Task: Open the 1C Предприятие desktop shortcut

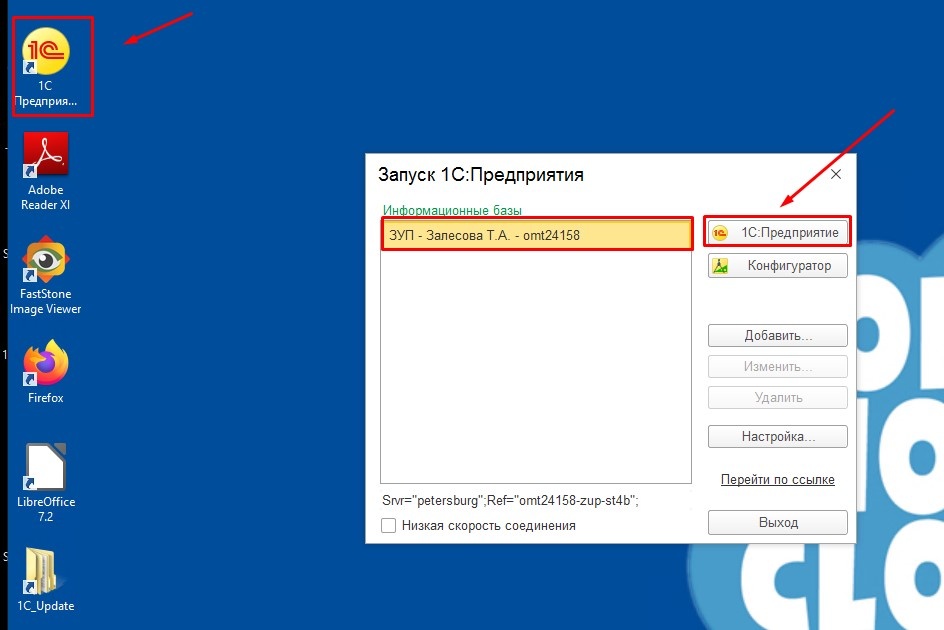Action: point(46,66)
